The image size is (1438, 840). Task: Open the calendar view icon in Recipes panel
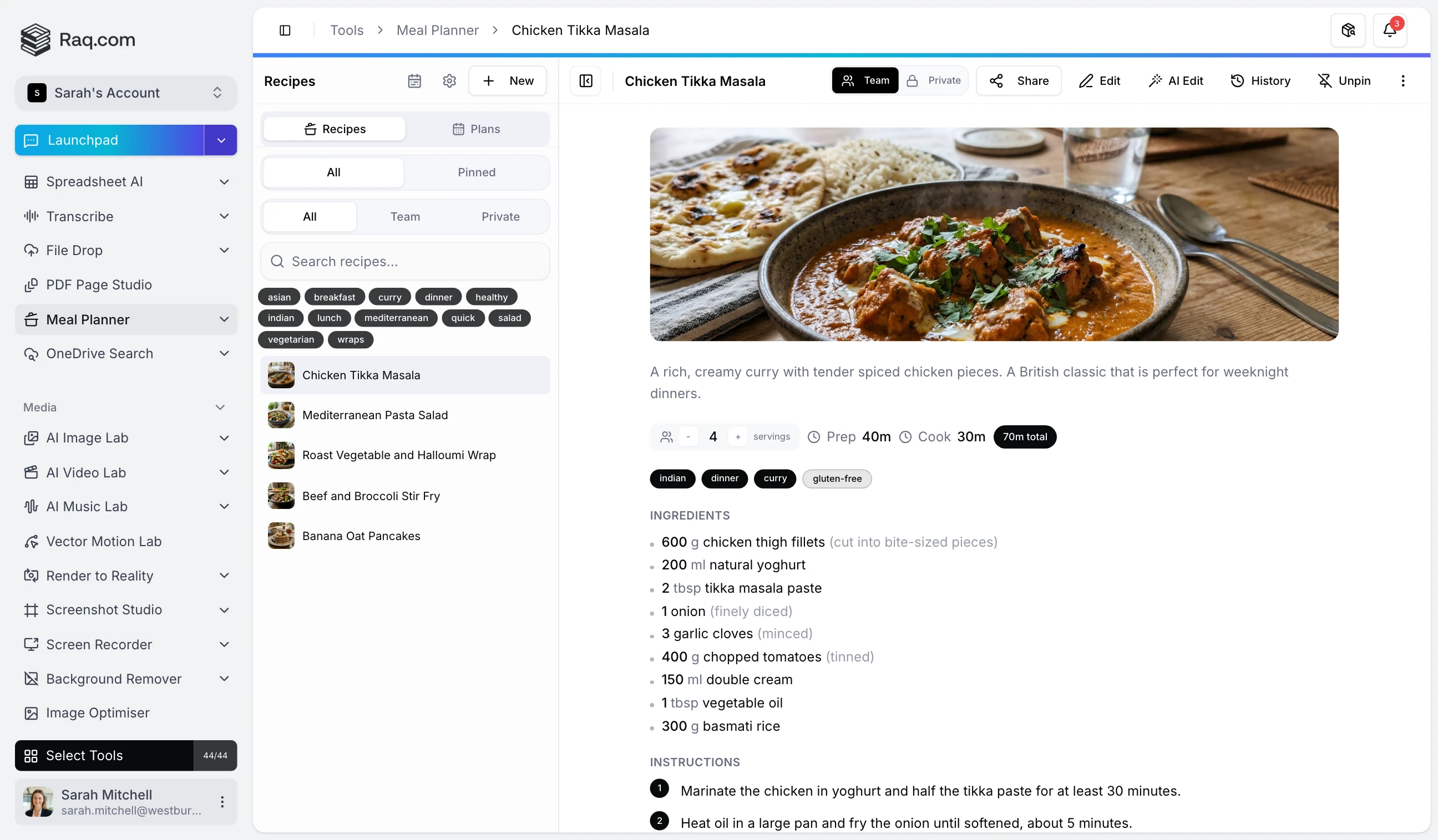tap(415, 81)
